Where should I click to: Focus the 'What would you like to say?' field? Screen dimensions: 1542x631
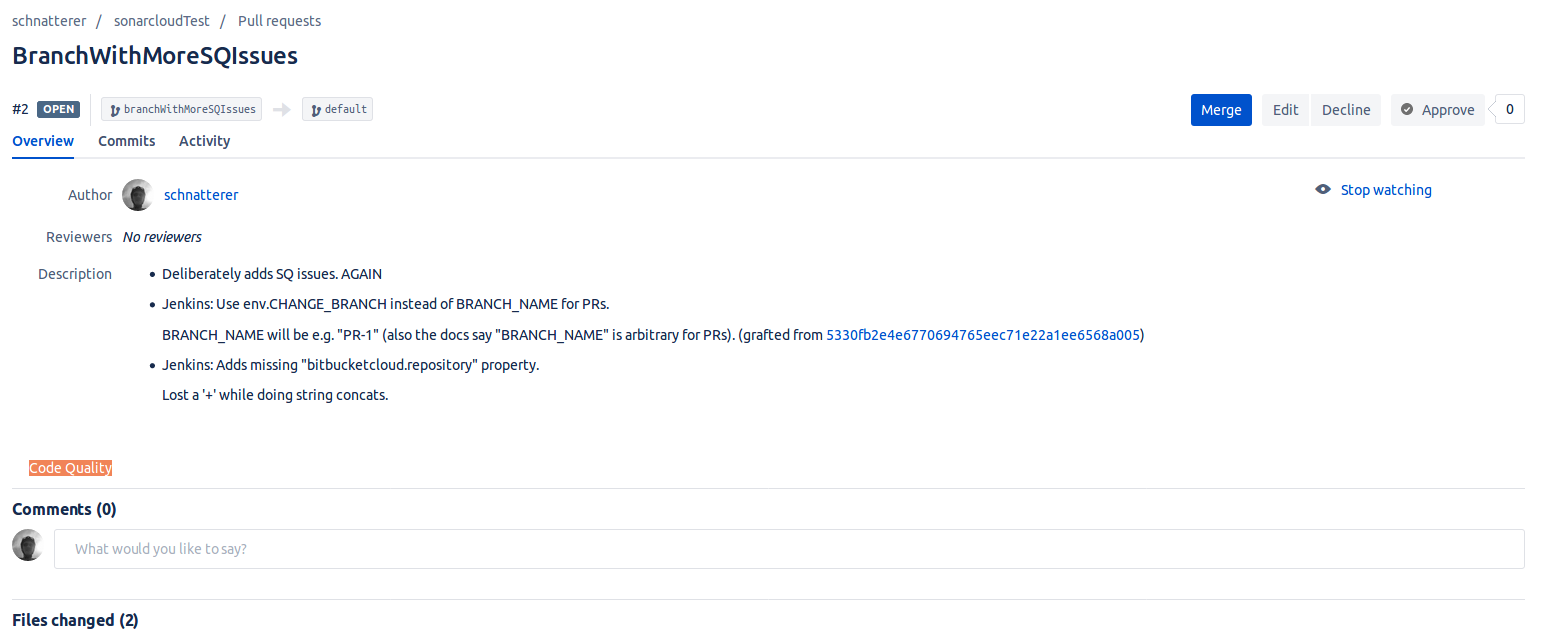788,549
